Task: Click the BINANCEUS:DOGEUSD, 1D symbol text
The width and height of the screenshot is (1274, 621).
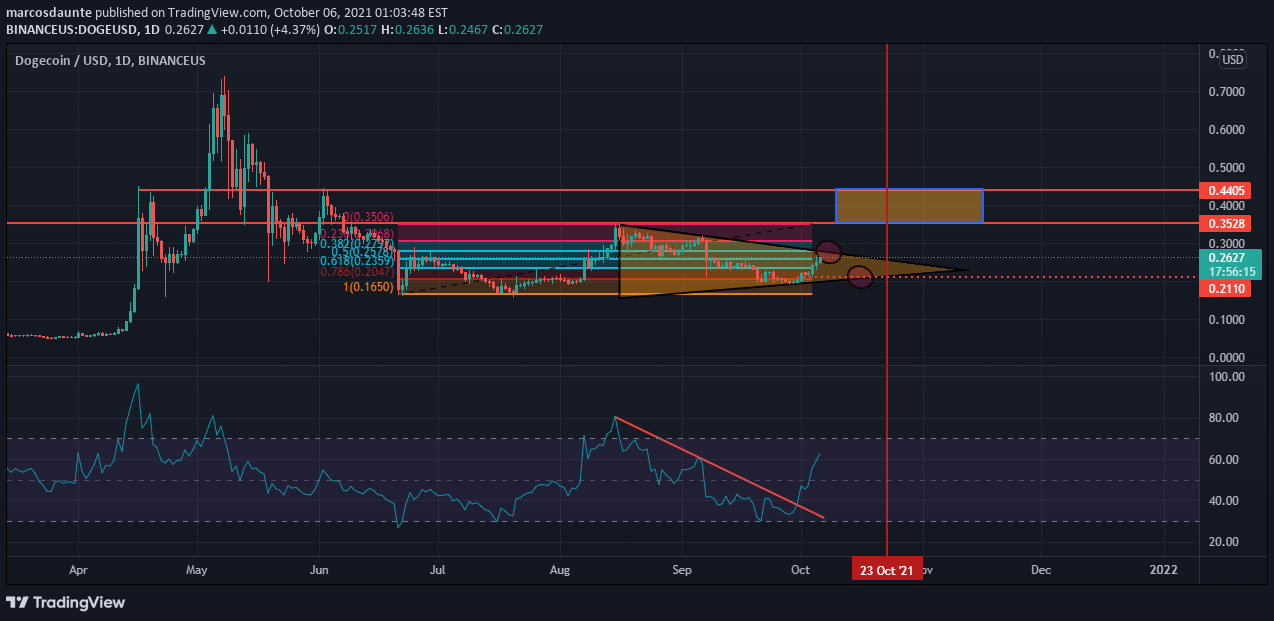Action: pos(84,29)
